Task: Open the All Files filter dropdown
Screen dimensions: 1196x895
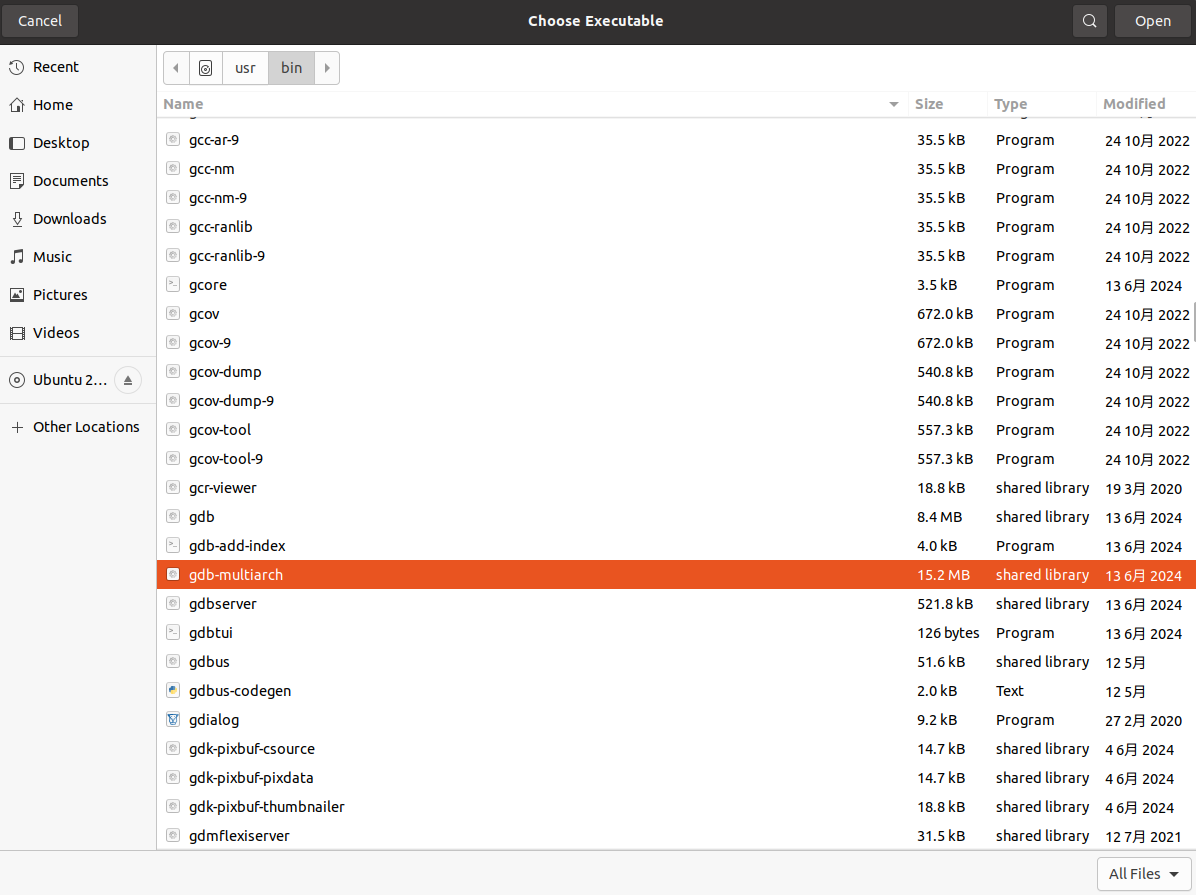Action: point(1143,874)
